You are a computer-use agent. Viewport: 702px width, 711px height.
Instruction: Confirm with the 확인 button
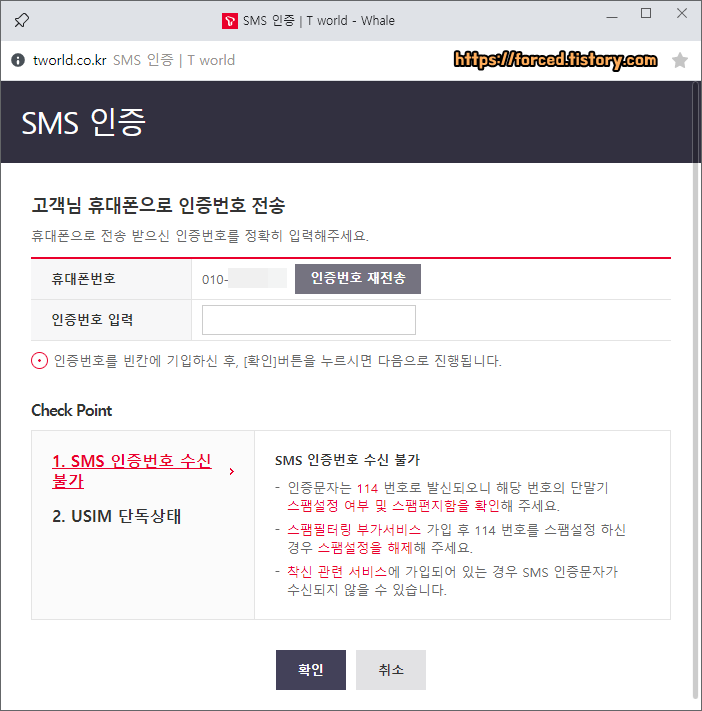[311, 670]
